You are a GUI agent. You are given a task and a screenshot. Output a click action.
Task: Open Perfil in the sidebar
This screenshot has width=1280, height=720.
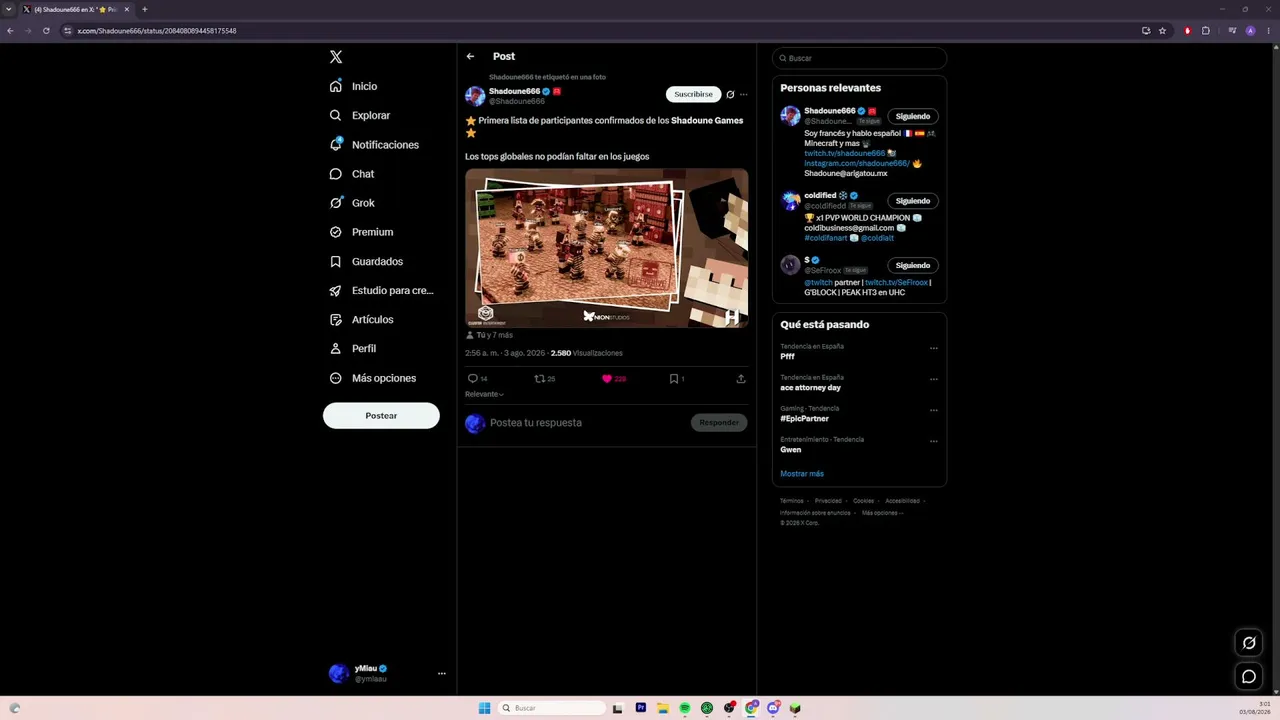point(353,348)
